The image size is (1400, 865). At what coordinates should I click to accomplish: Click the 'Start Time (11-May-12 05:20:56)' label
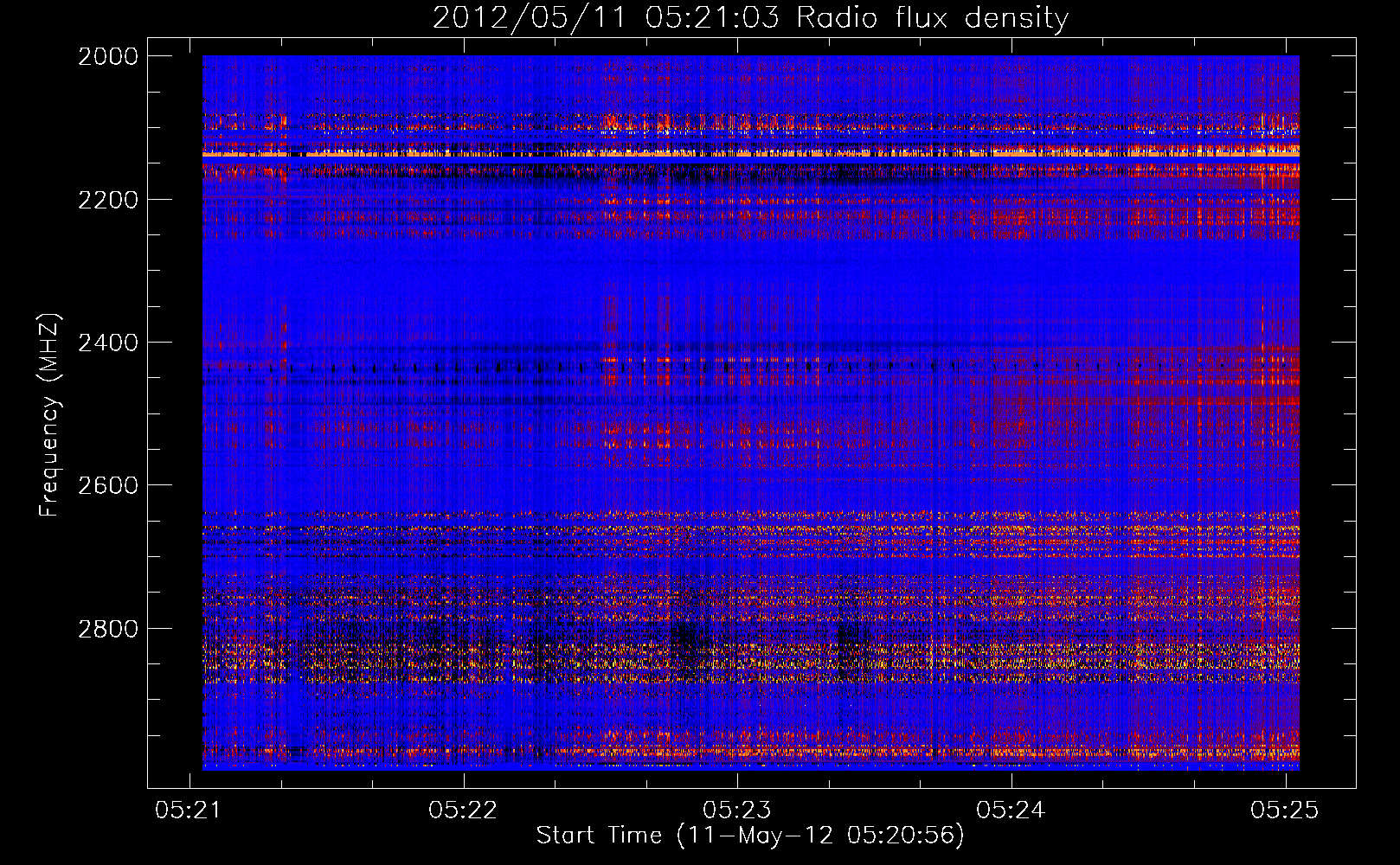pyautogui.click(x=750, y=836)
